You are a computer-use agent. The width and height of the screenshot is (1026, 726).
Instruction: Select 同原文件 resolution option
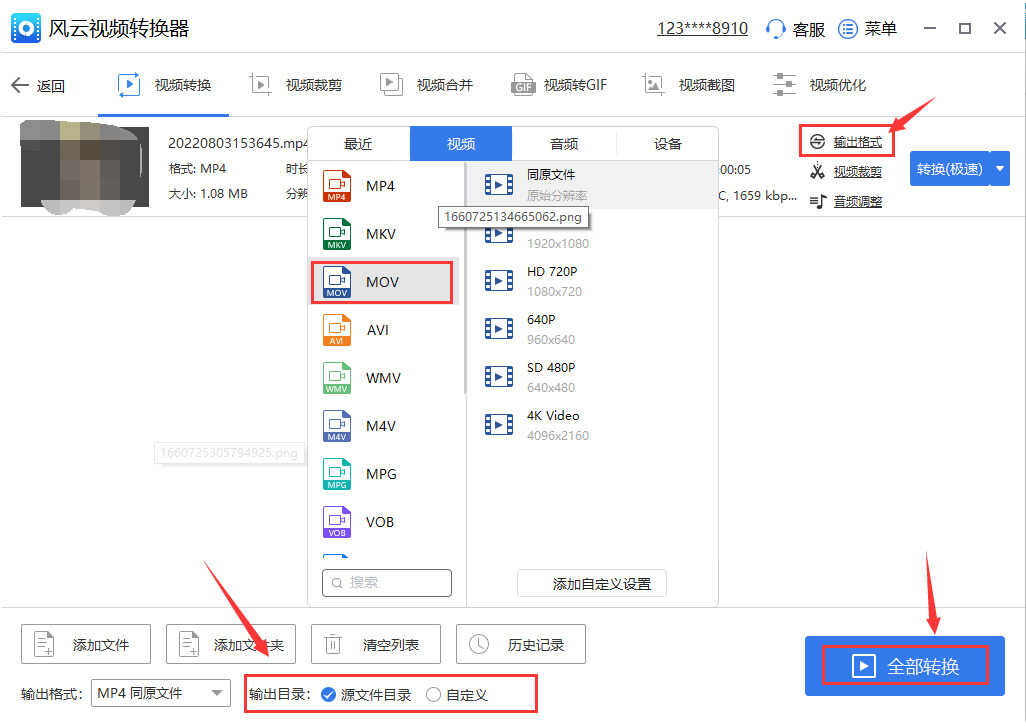click(592, 185)
